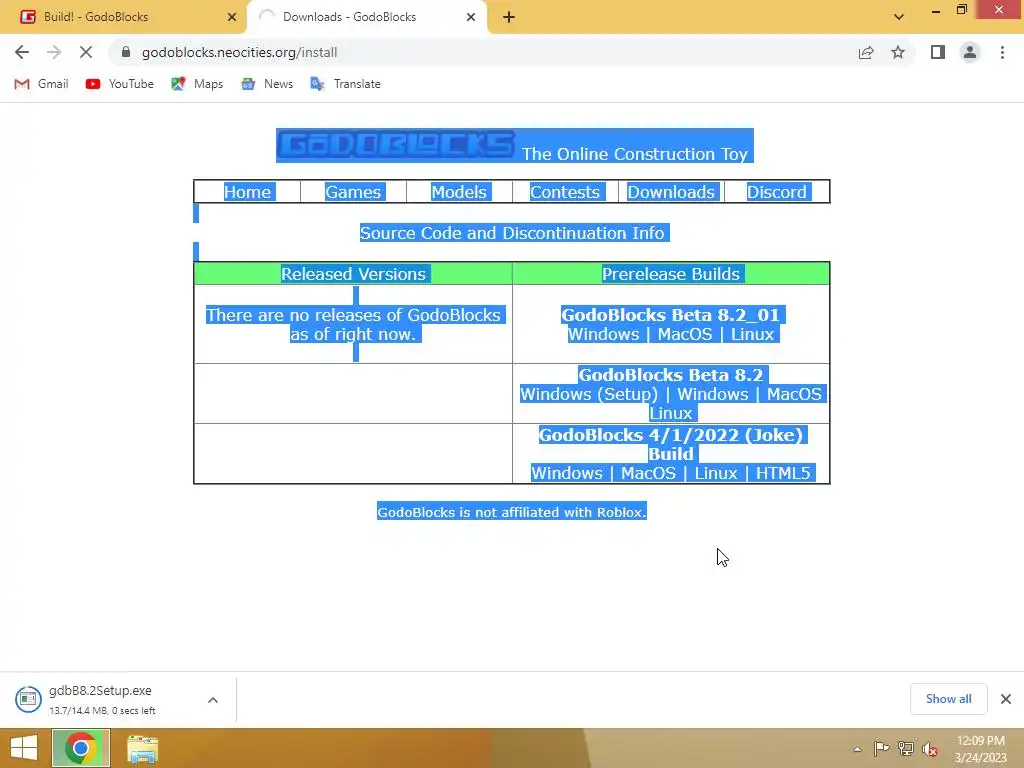Open a new browser tab
Screen dimensions: 1024x768
[509, 17]
